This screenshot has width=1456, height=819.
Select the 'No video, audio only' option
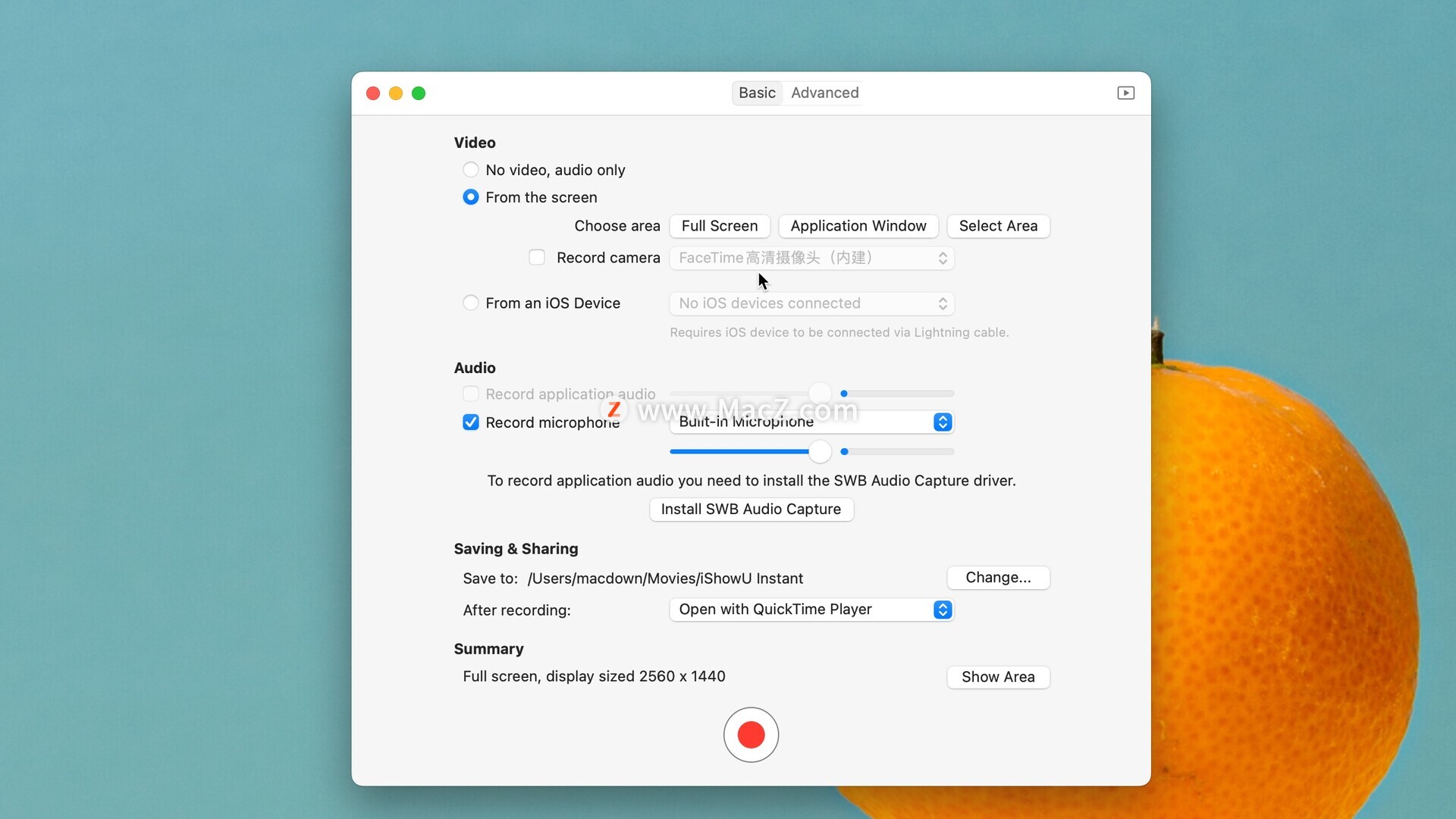pos(471,170)
